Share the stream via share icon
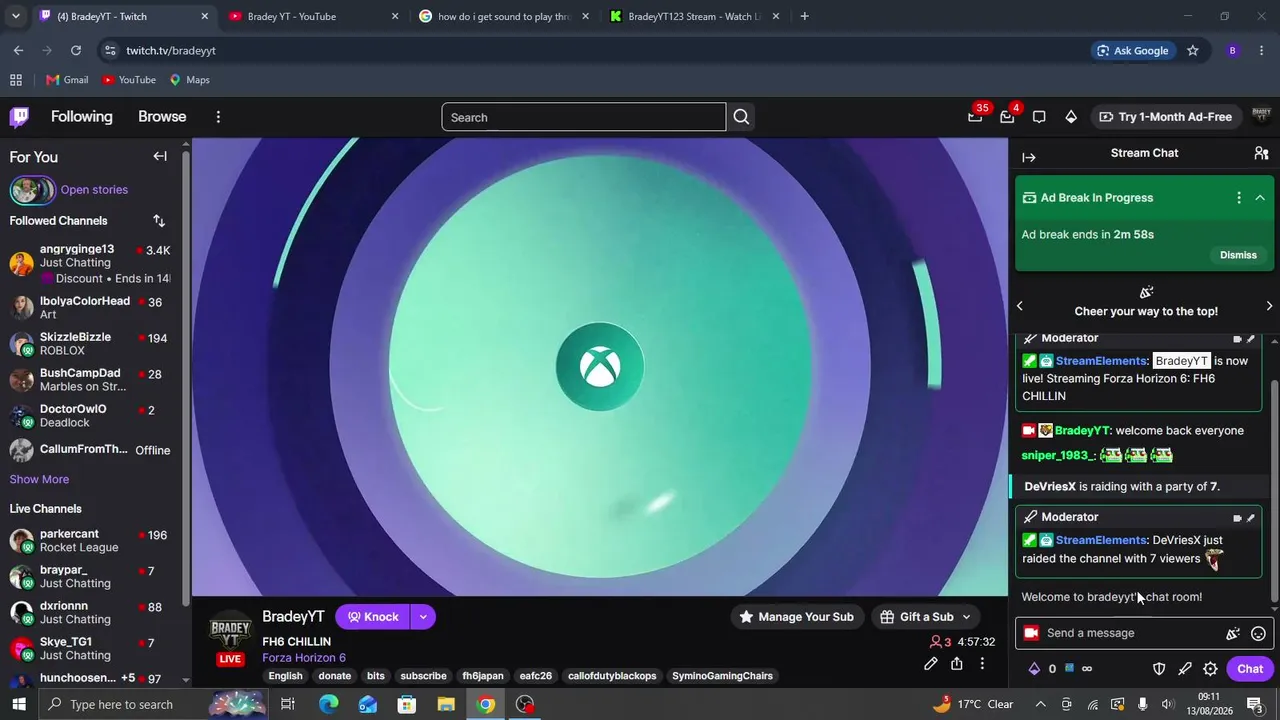The image size is (1280, 720). tap(957, 663)
